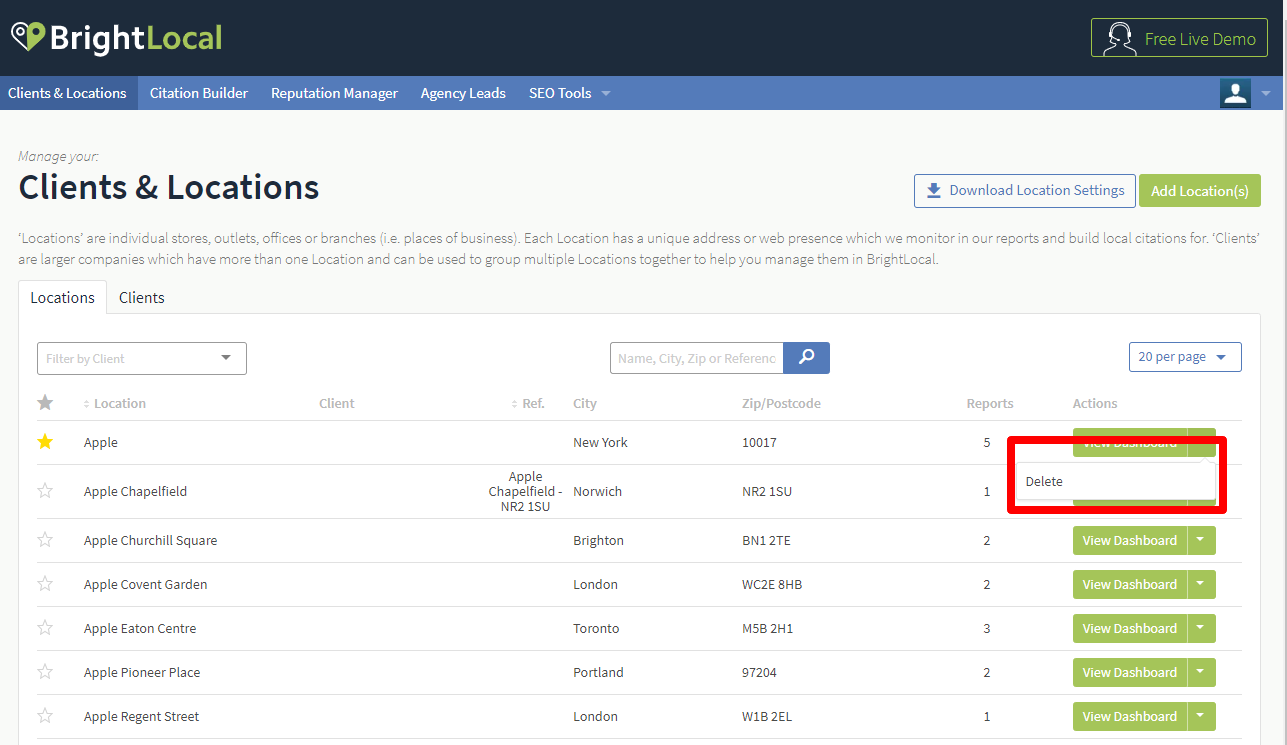Sort the table by Ref. column
The image size is (1287, 745).
pyautogui.click(x=528, y=404)
